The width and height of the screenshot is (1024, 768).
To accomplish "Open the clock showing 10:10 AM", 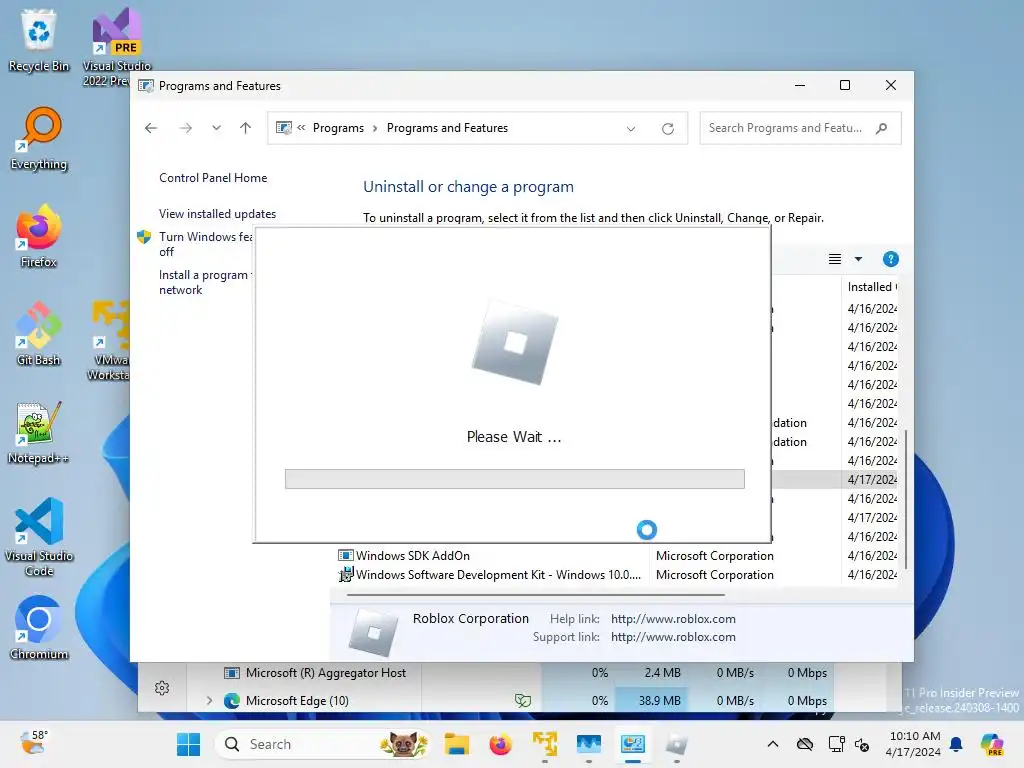I will [x=914, y=744].
